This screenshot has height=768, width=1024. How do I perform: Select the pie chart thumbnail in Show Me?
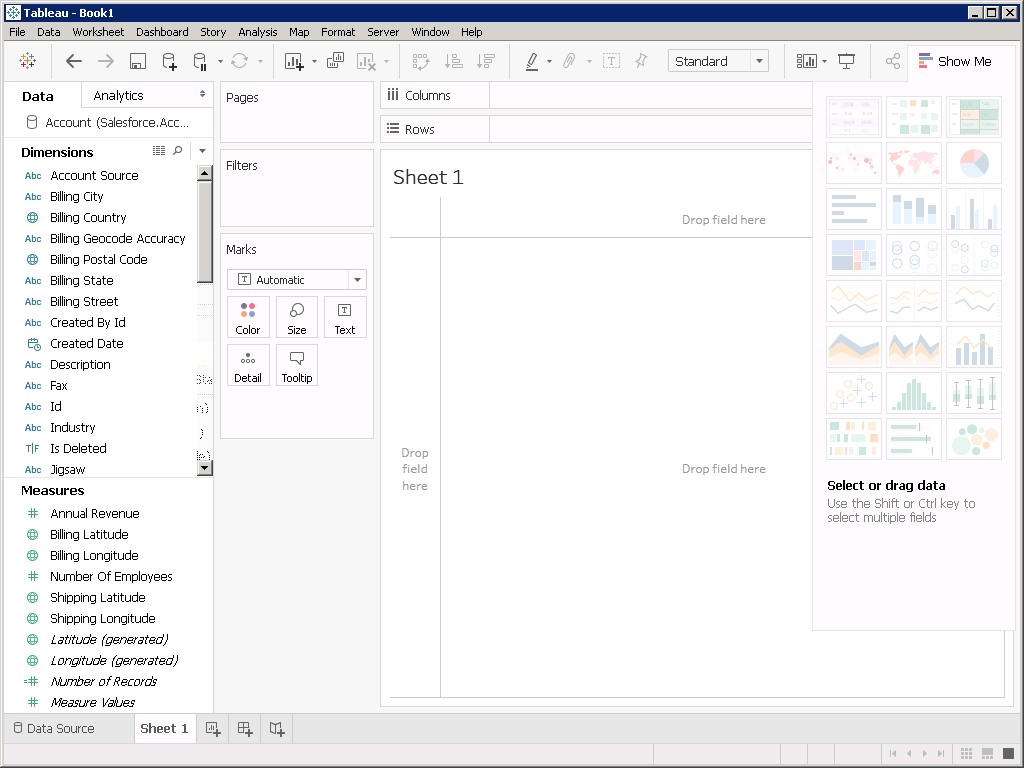(973, 162)
